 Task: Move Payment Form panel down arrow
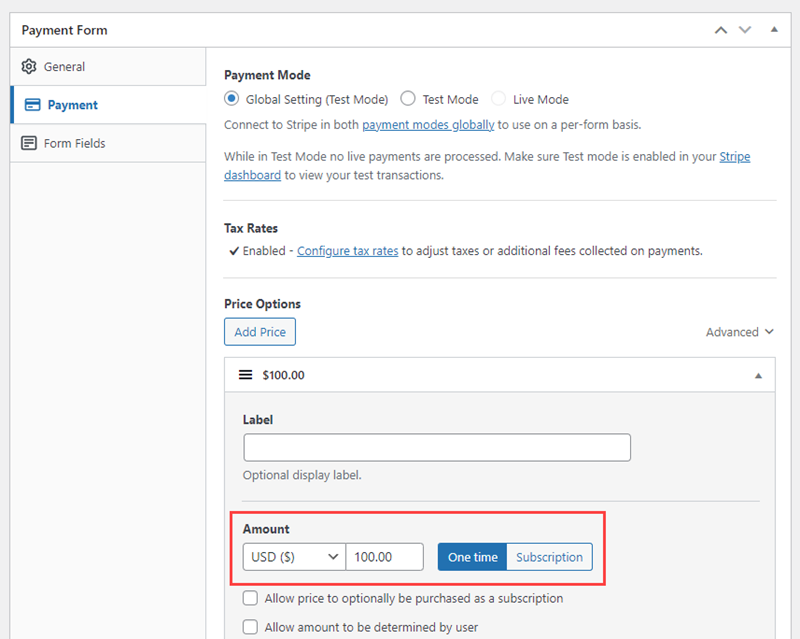click(x=745, y=30)
